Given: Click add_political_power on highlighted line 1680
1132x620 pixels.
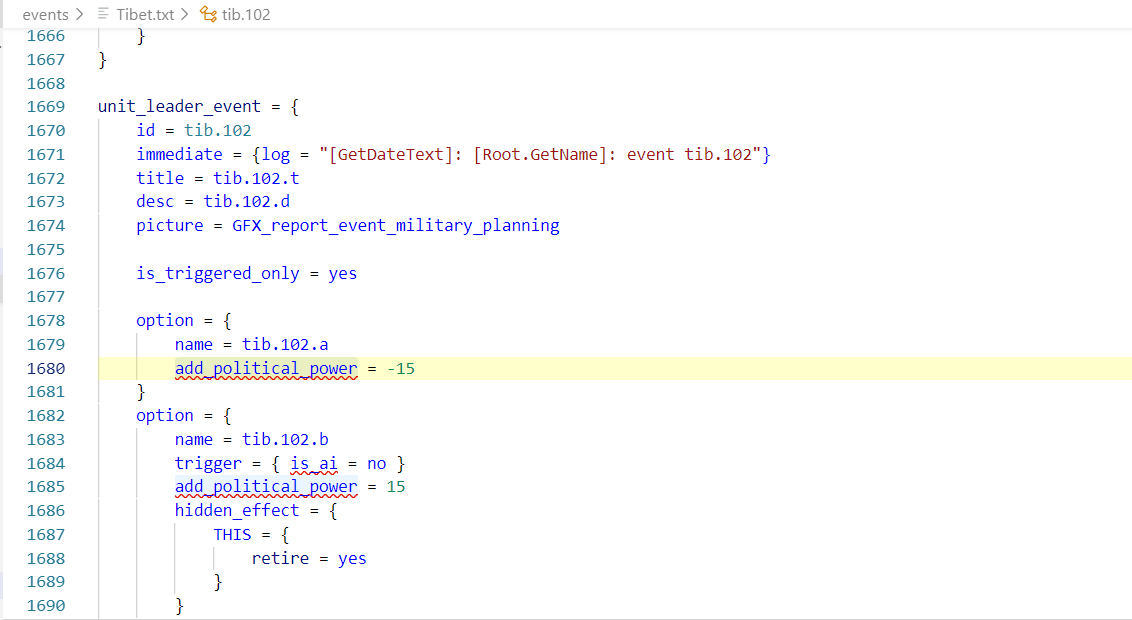Looking at the screenshot, I should (x=266, y=369).
